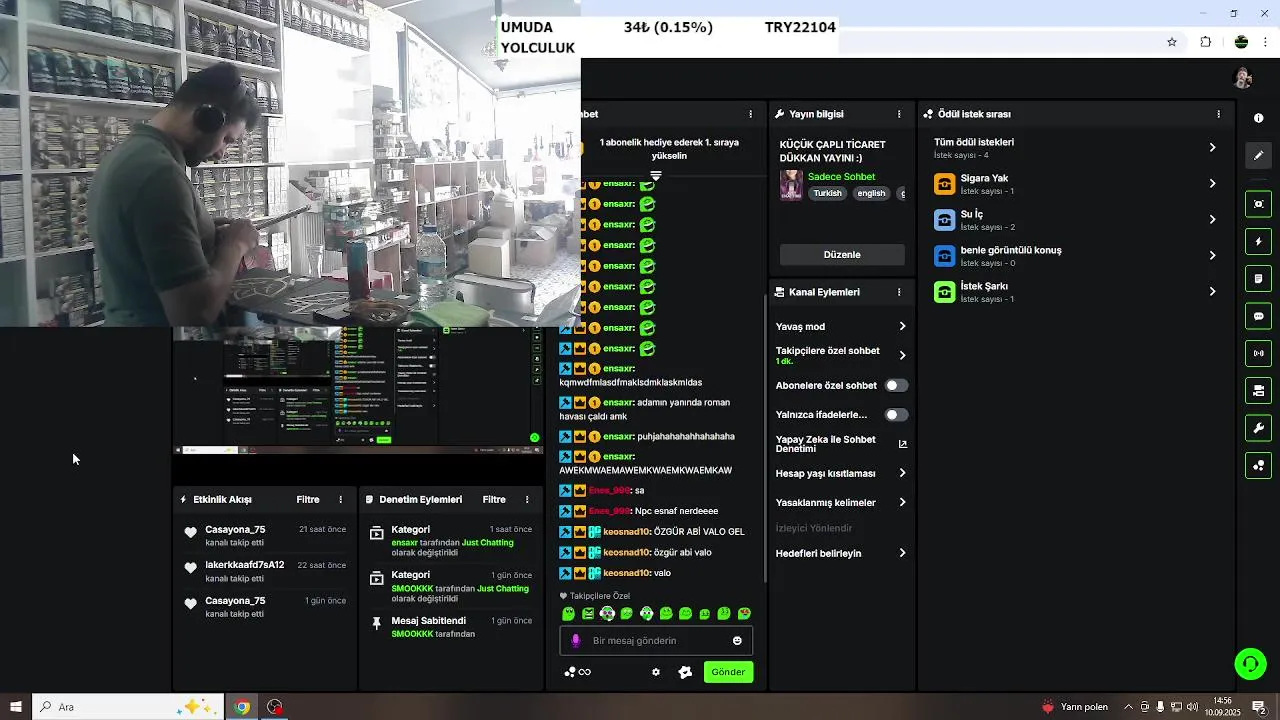Screen dimensions: 1280x720
Task: Click the Sigara Yak reward icon
Action: [x=945, y=184]
